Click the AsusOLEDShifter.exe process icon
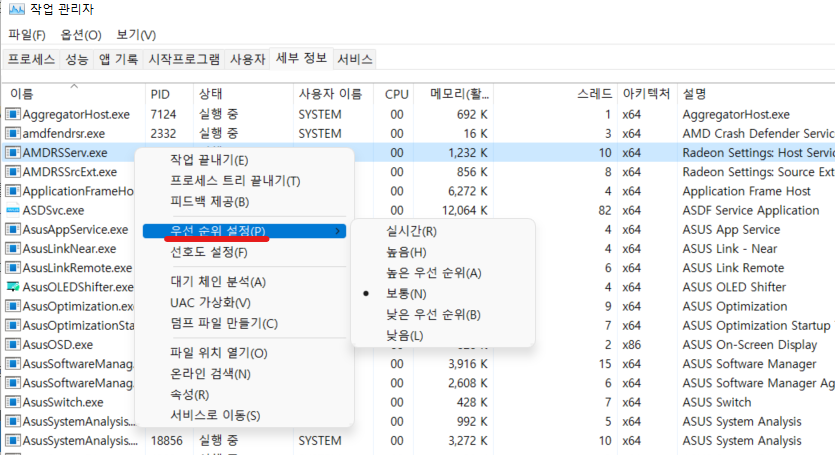 coord(13,287)
